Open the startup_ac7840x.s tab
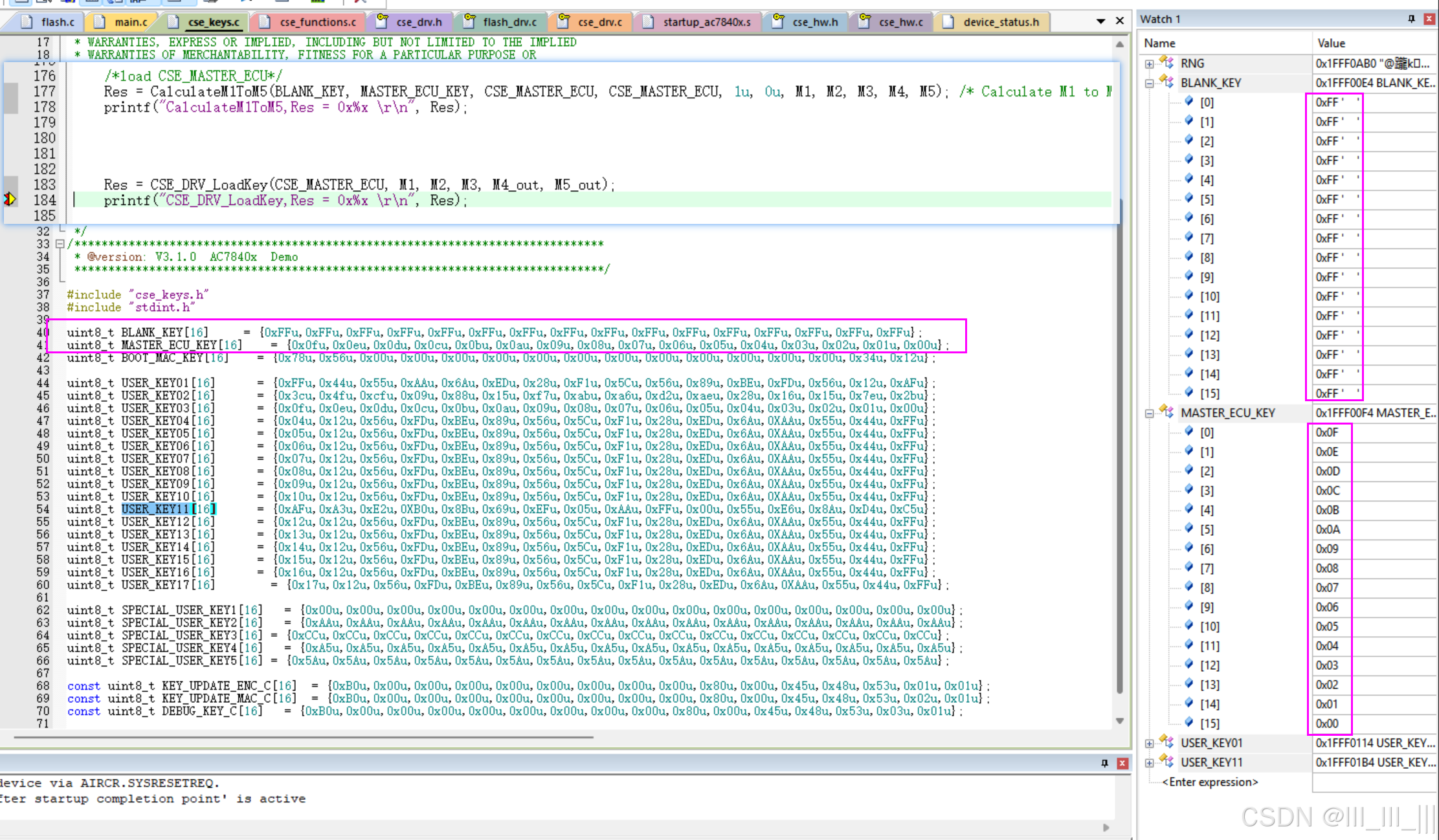This screenshot has width=1439, height=840. [x=706, y=22]
